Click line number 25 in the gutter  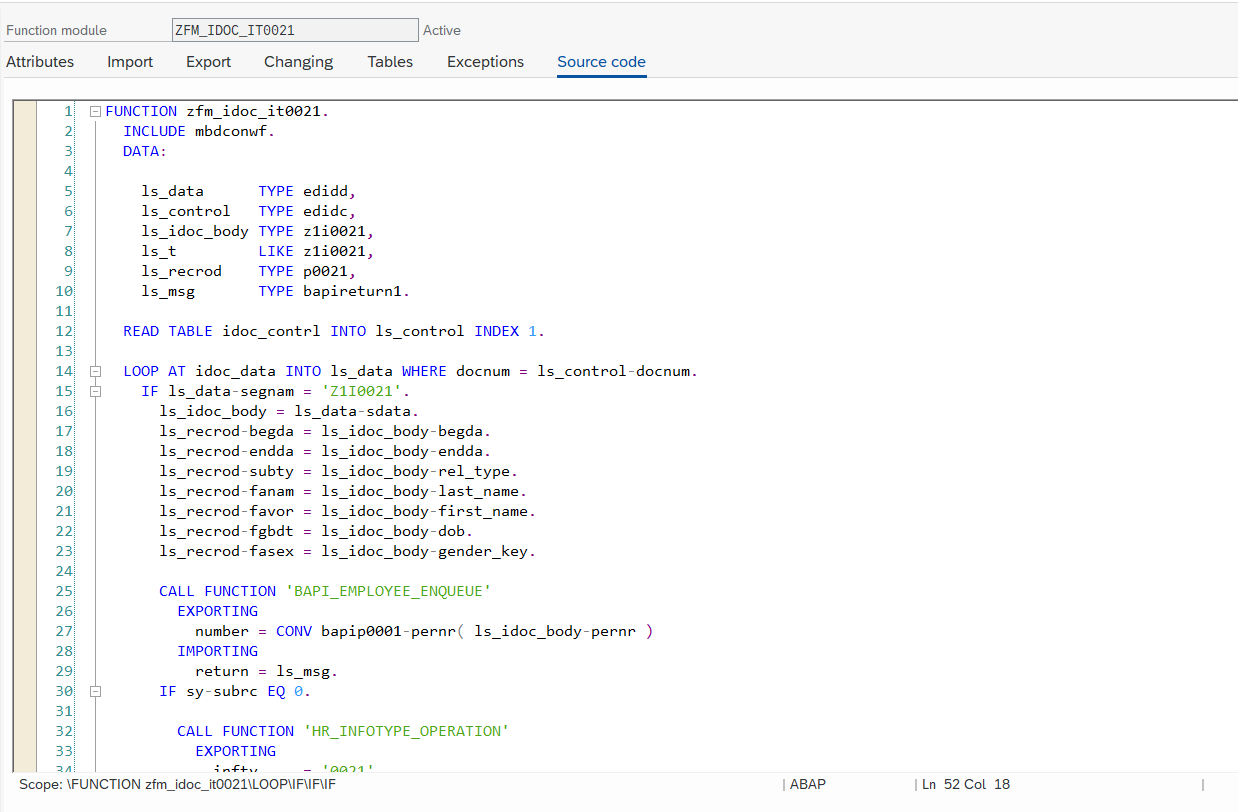(x=64, y=591)
